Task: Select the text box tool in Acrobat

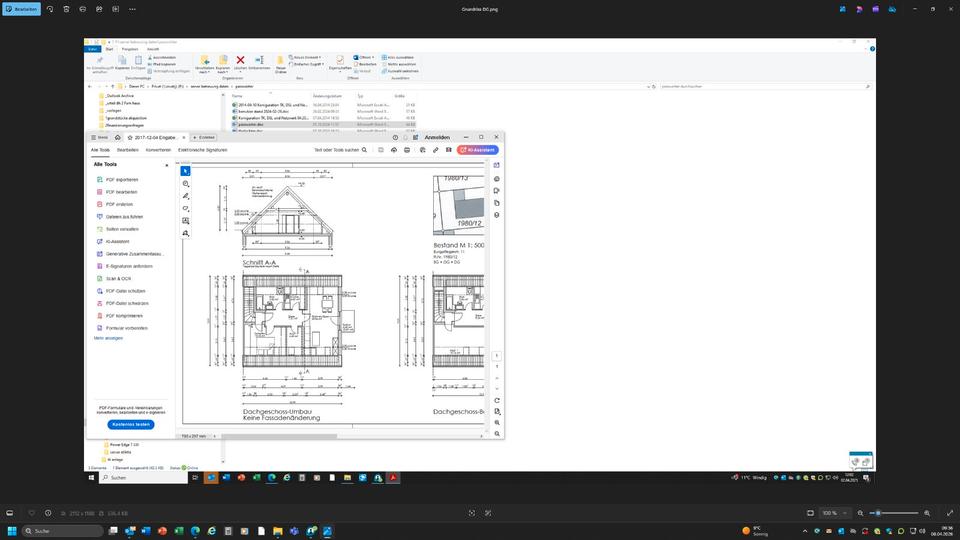Action: coord(186,221)
